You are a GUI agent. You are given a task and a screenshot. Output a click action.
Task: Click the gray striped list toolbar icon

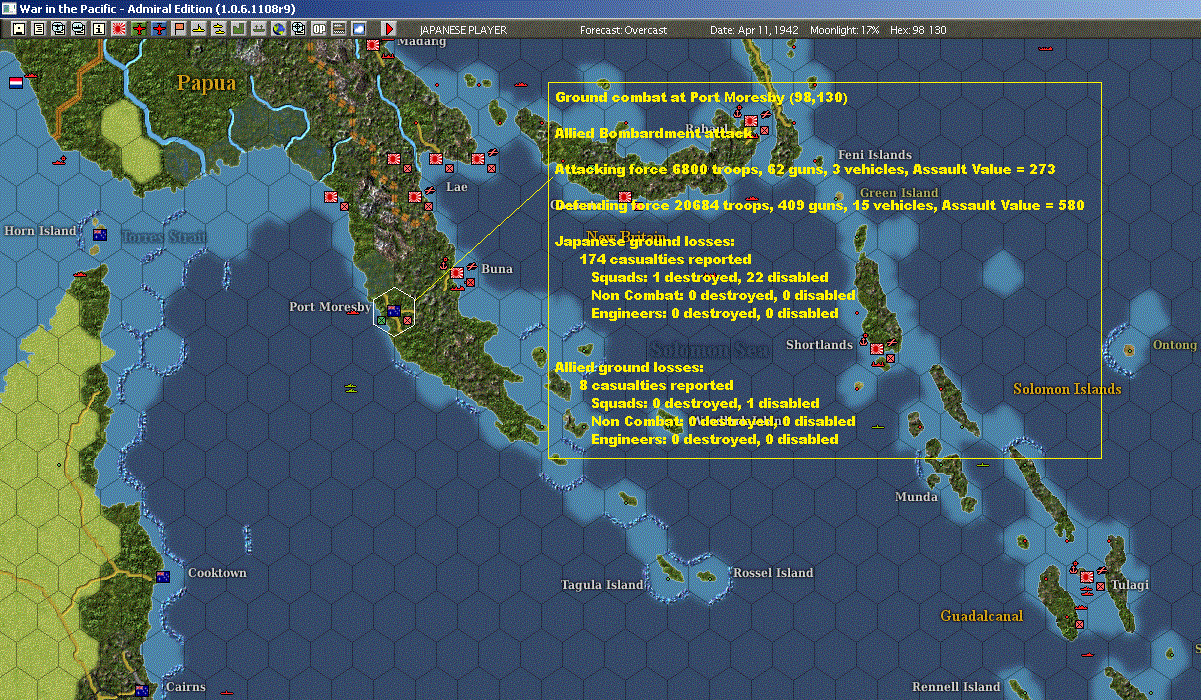(339, 29)
